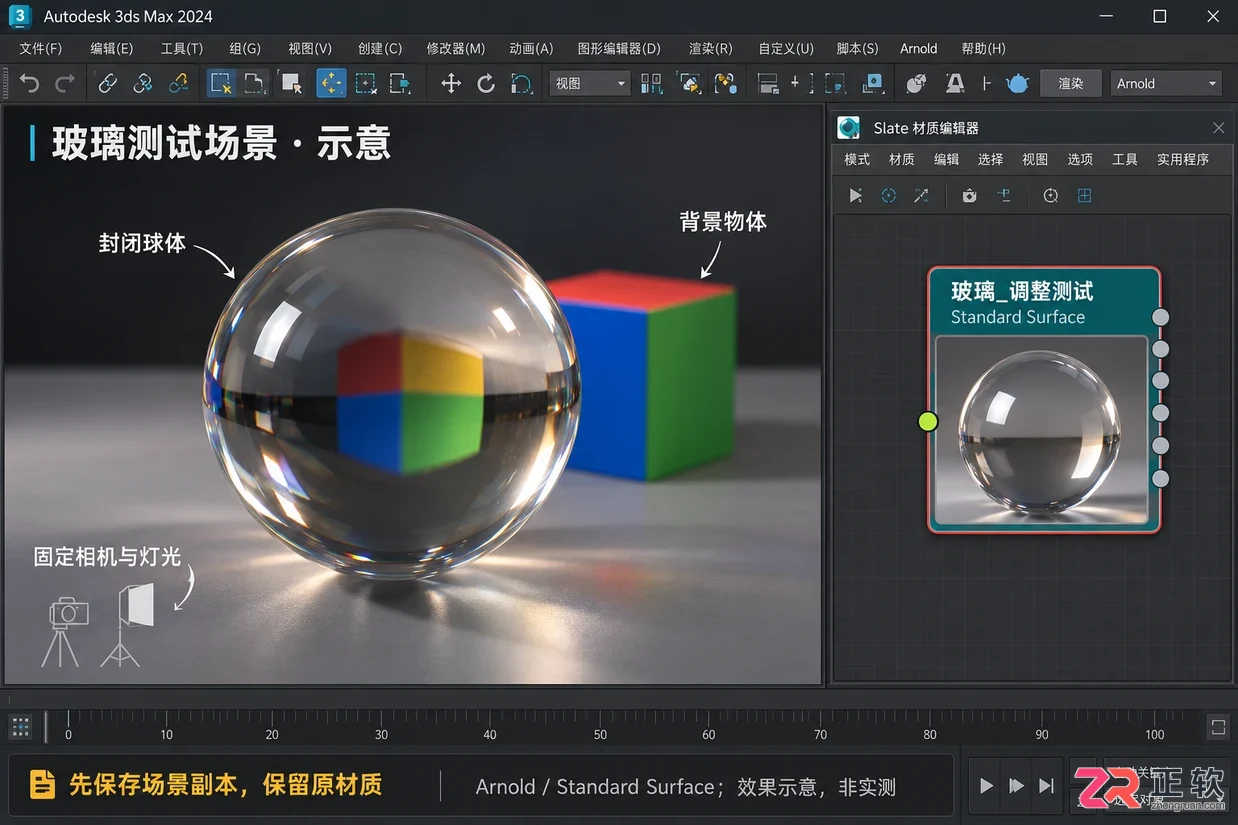
Task: Toggle the Slate blue grid view icon
Action: [x=1084, y=196]
